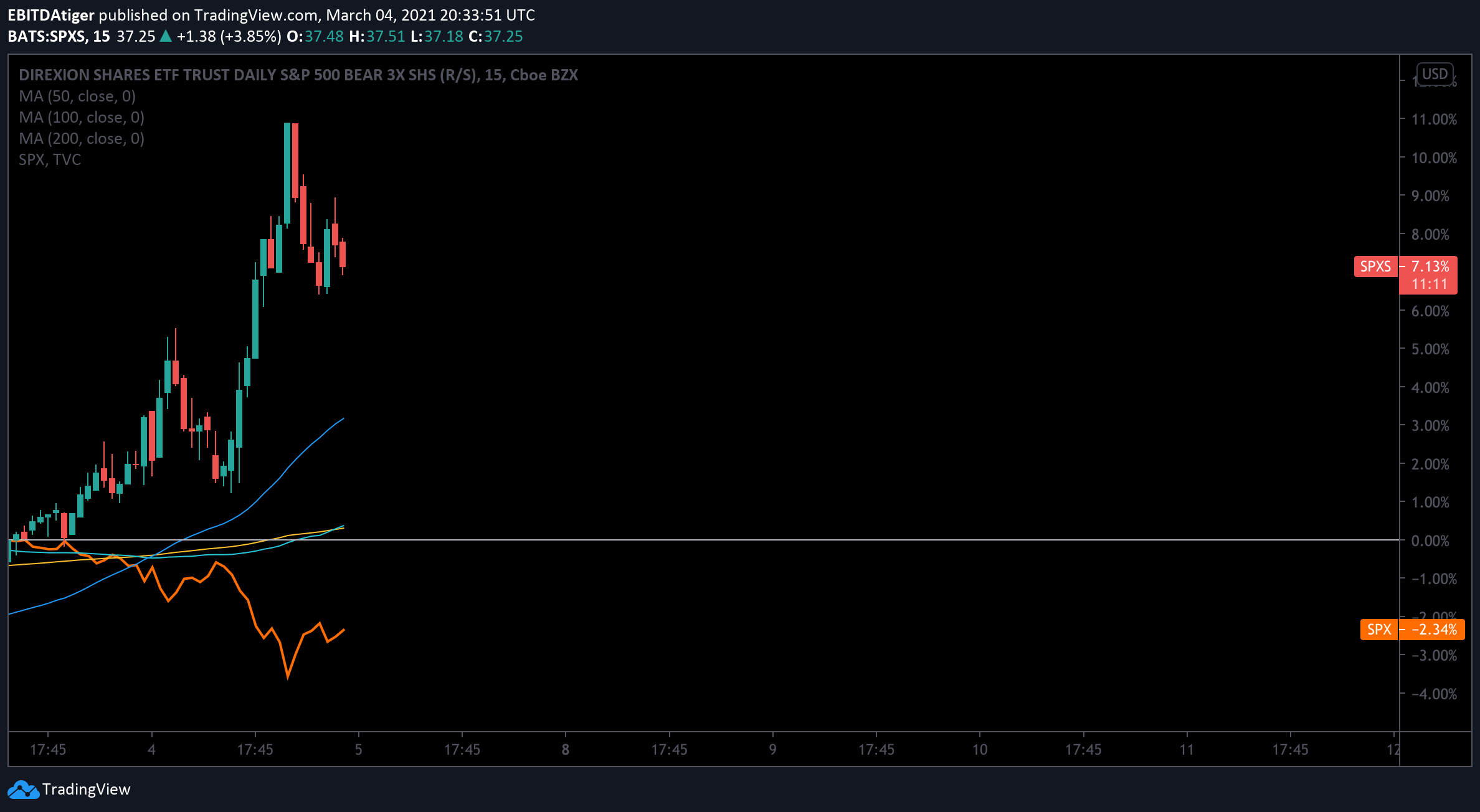Click the EBITDAtiger author name
1480x812 pixels.
coord(51,15)
